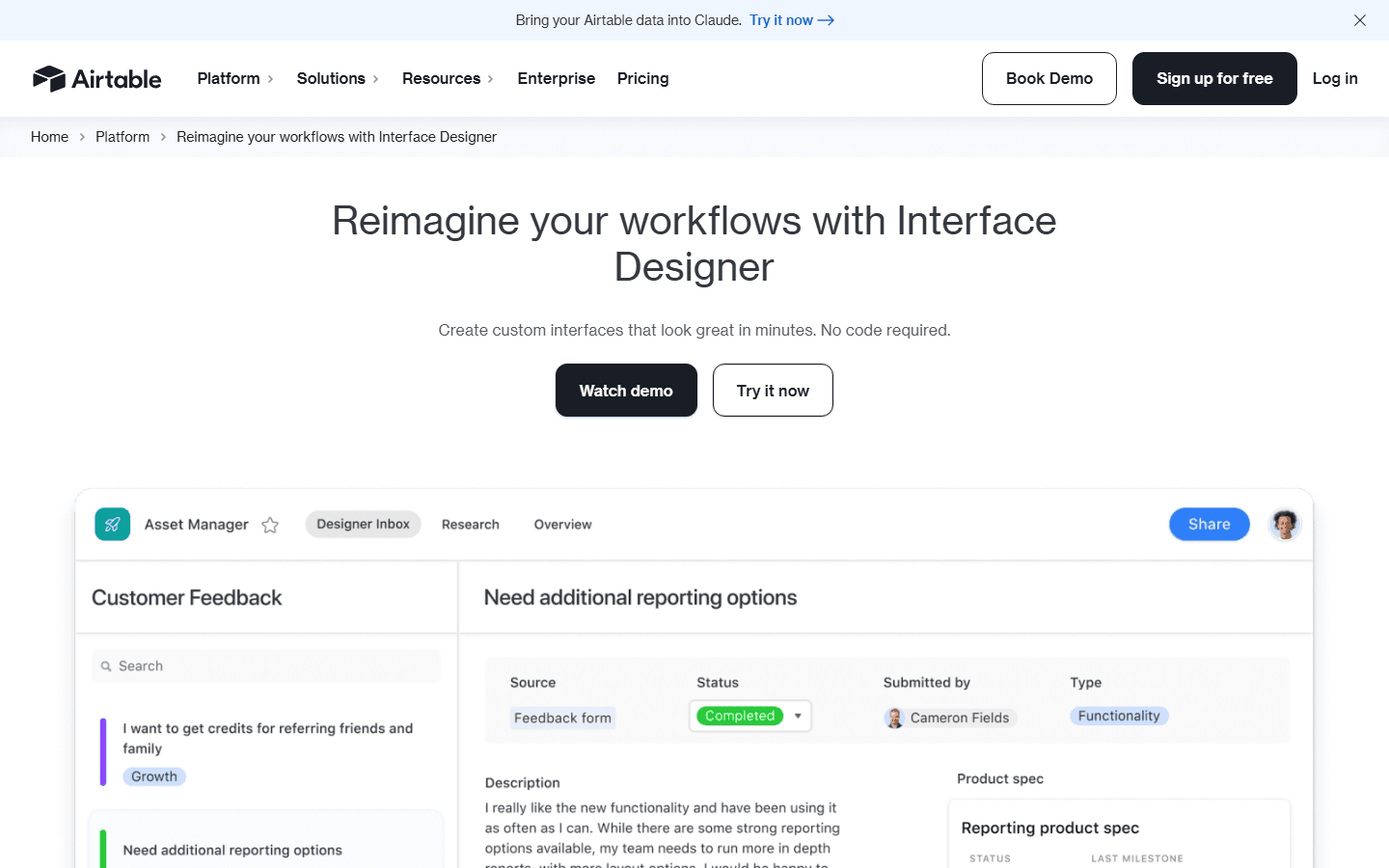Expand the Resources menu
The width and height of the screenshot is (1389, 868).
pyautogui.click(x=448, y=78)
